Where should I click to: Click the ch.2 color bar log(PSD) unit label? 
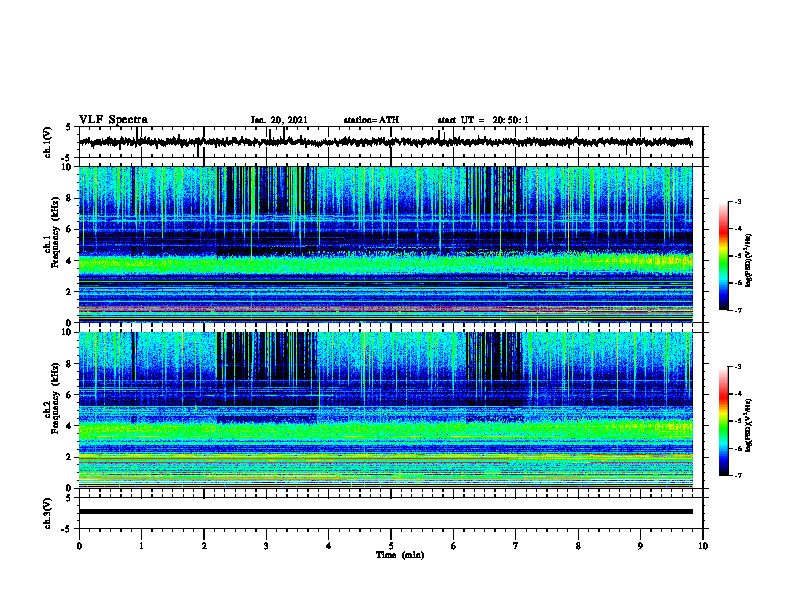749,425
